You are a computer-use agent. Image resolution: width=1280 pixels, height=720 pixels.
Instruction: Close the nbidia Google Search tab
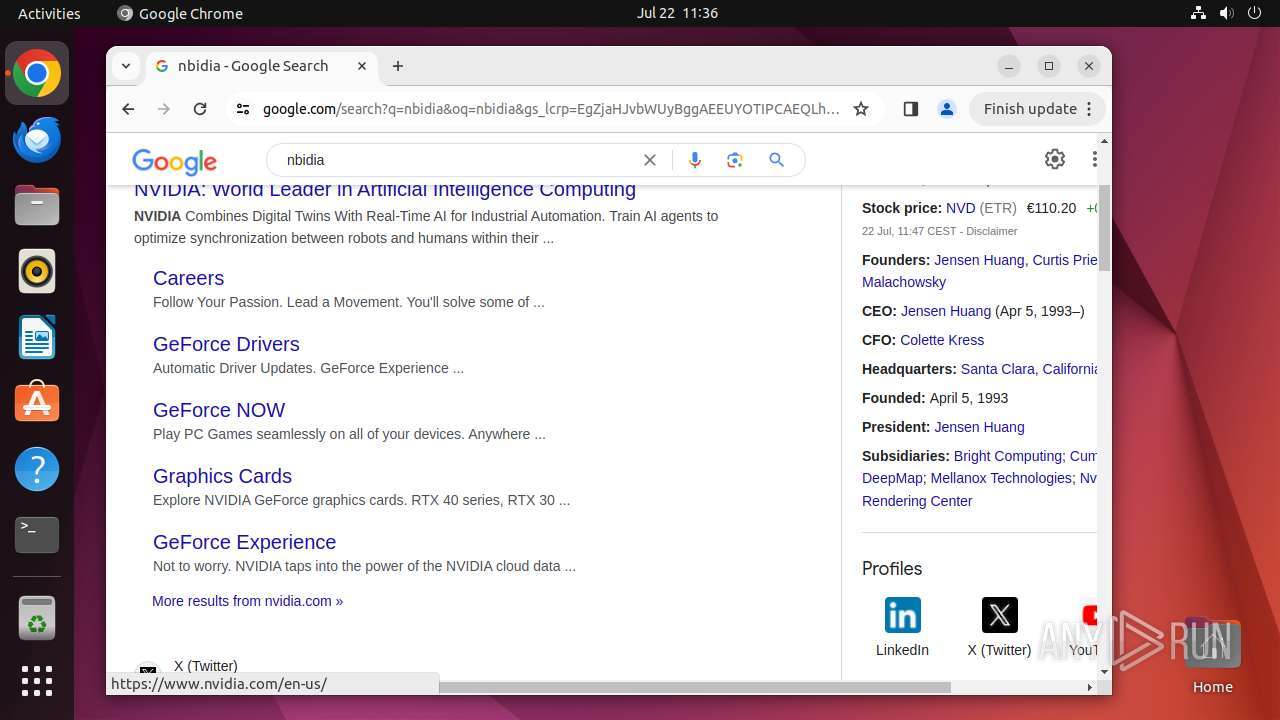362,66
